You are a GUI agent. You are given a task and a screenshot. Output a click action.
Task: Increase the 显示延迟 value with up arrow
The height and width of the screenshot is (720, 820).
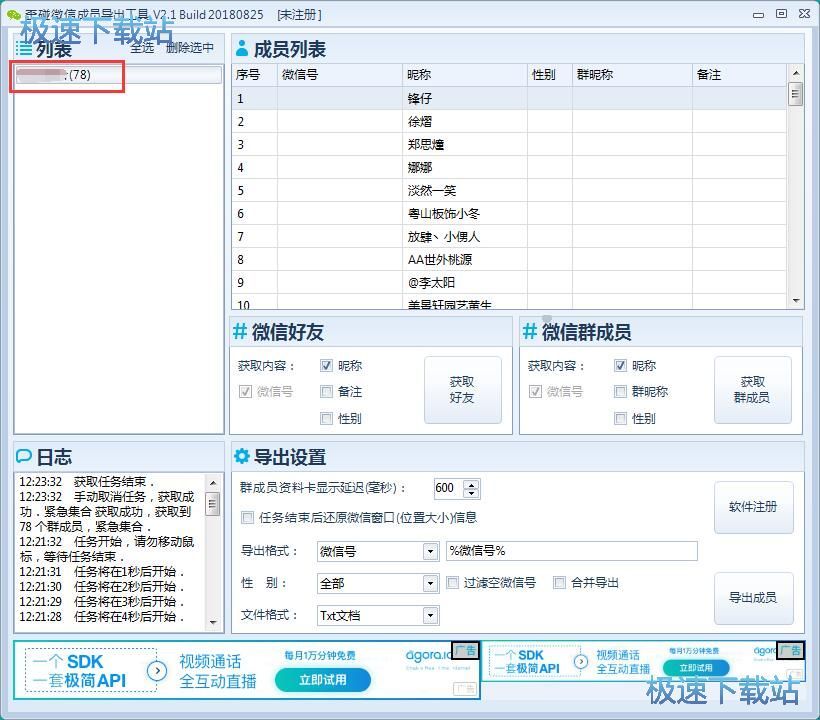click(x=472, y=484)
